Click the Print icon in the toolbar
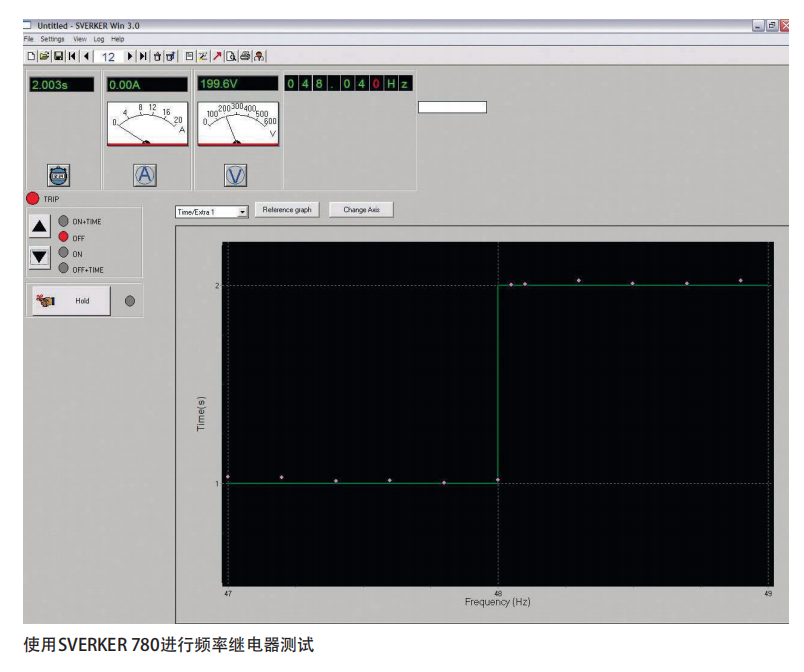Viewport: 804px width, 672px height. 245,57
